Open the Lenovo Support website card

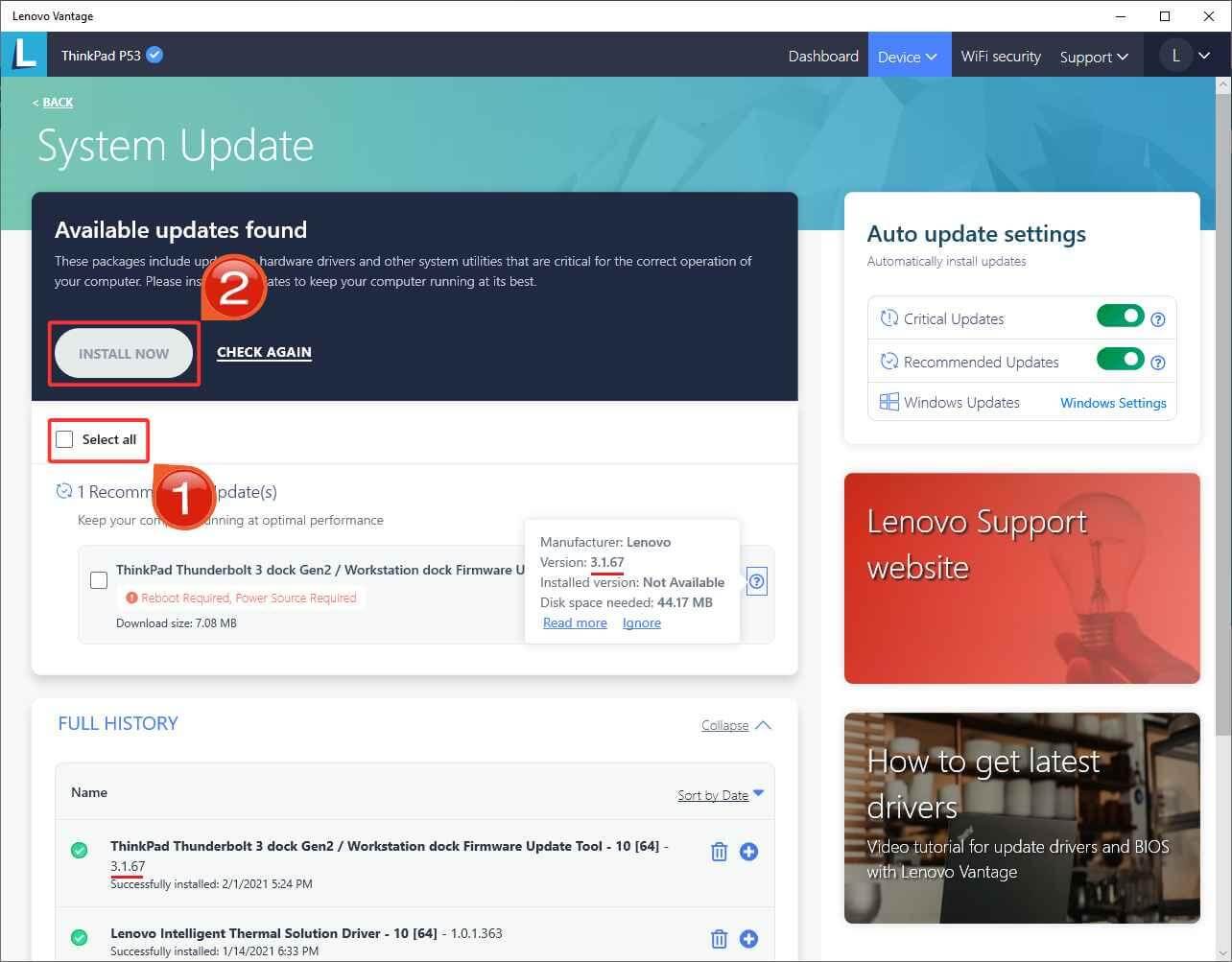(1022, 578)
